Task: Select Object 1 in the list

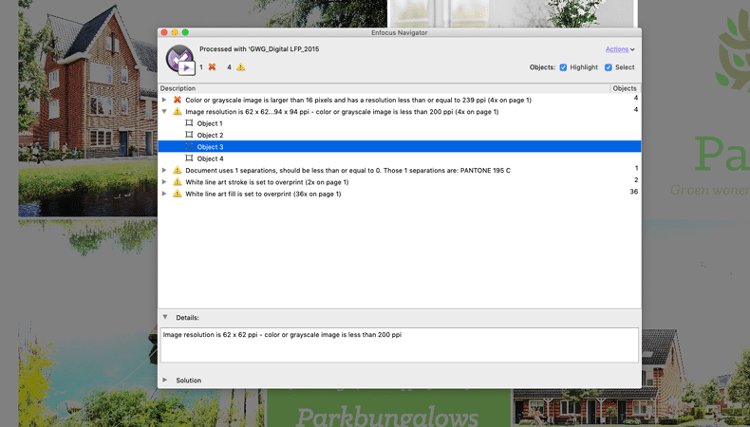Action: point(209,123)
